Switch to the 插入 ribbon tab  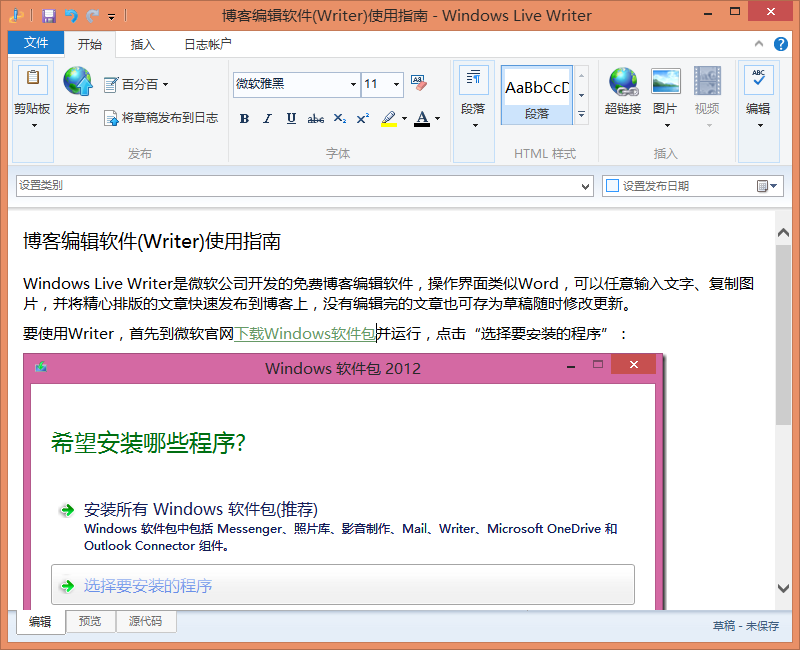[x=143, y=44]
